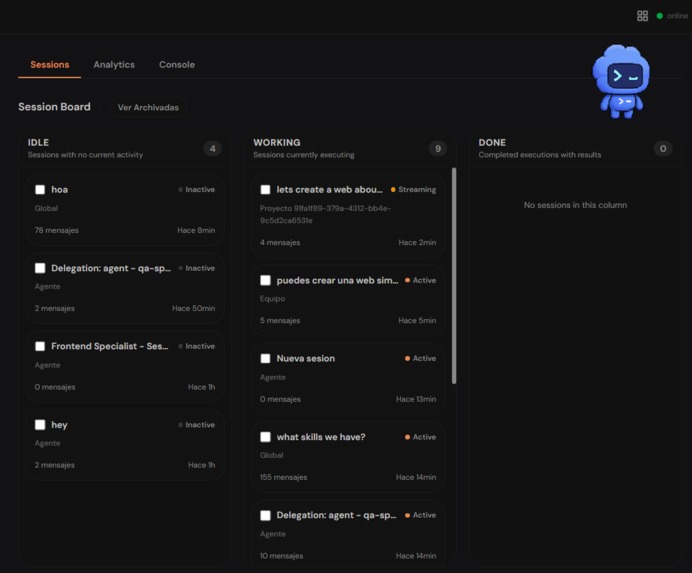The width and height of the screenshot is (692, 573).
Task: Open working 'Delegation: agent - qa-sp...' session title
Action: (336, 515)
